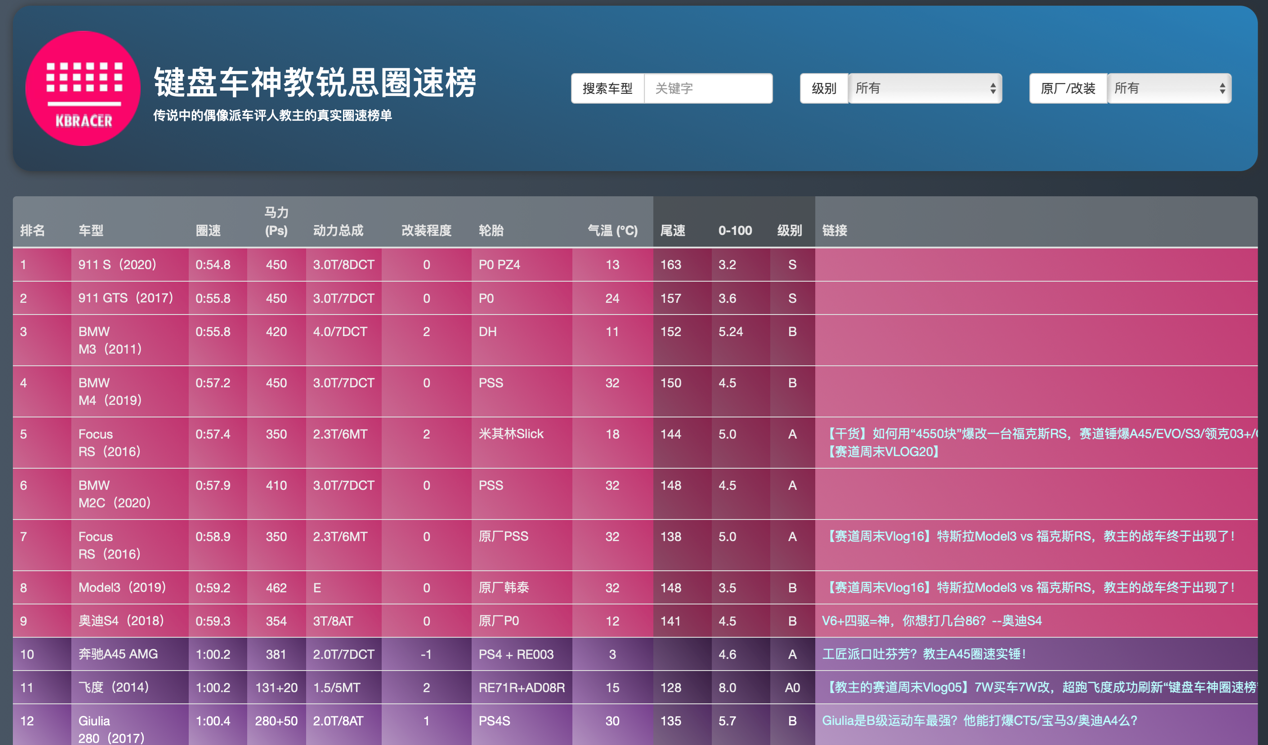The height and width of the screenshot is (745, 1268).
Task: Click the 911 S（2020）car name
Action: [118, 265]
